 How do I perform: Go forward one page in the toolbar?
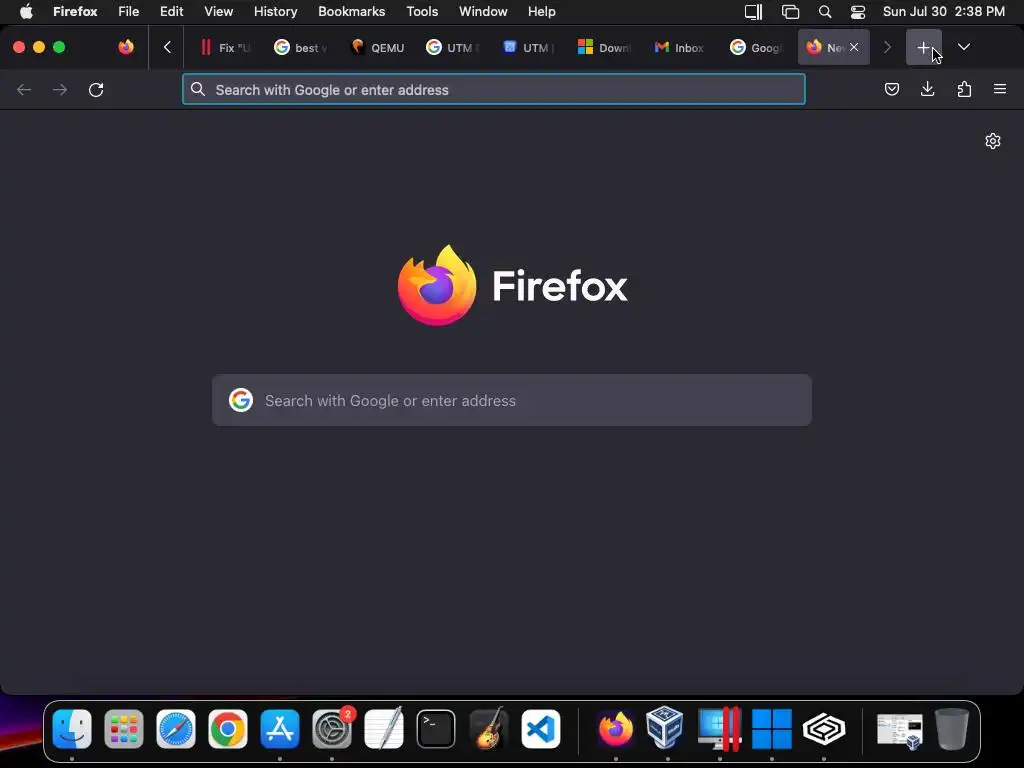[x=60, y=89]
